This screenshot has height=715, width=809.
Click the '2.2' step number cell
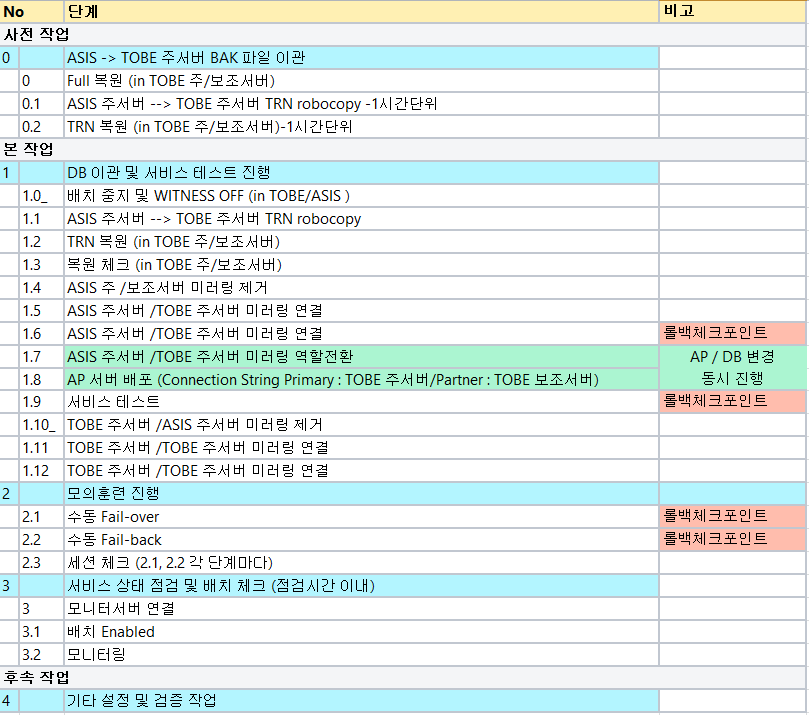(41, 540)
